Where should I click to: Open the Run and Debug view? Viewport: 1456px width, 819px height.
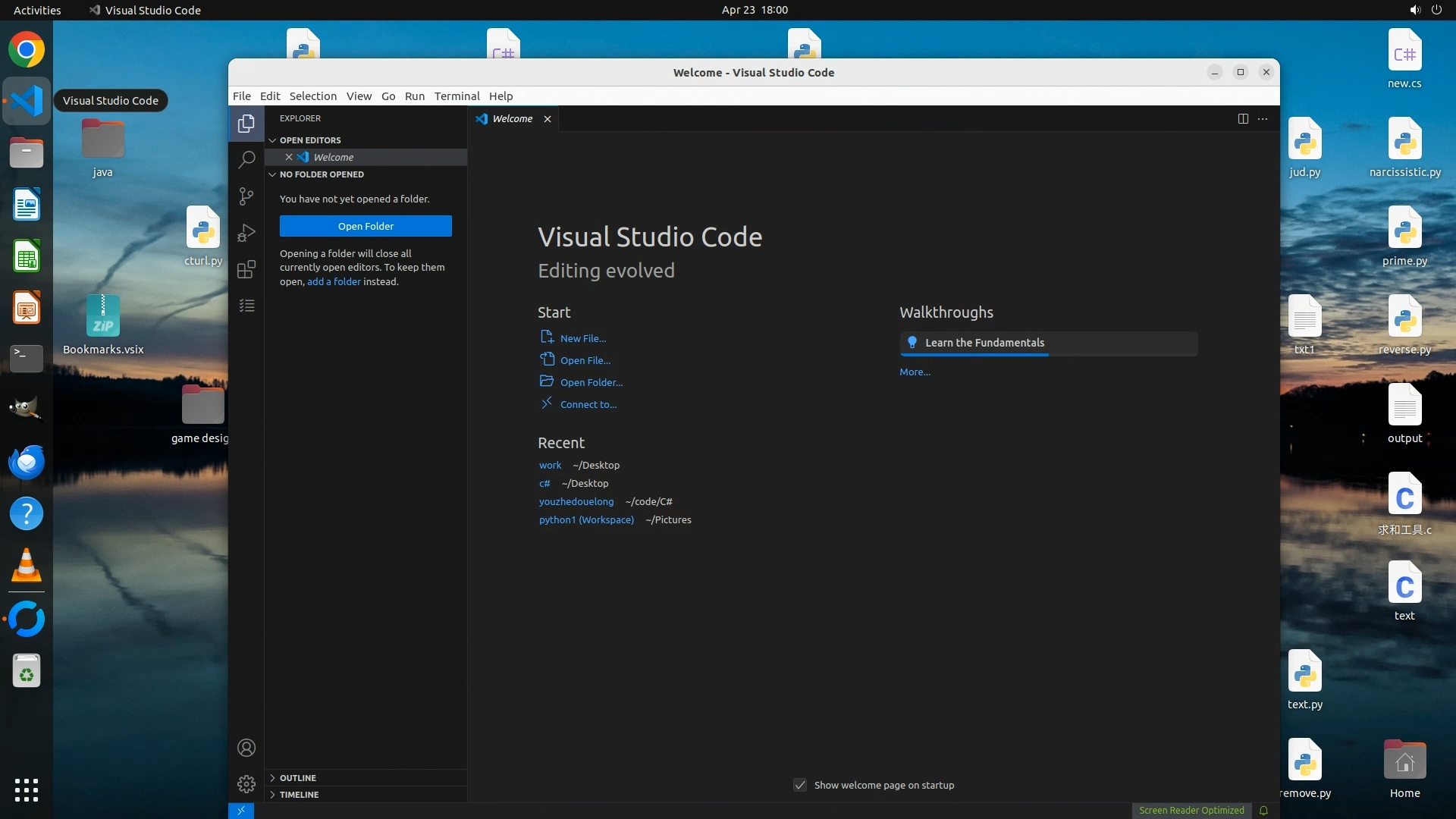(x=246, y=233)
